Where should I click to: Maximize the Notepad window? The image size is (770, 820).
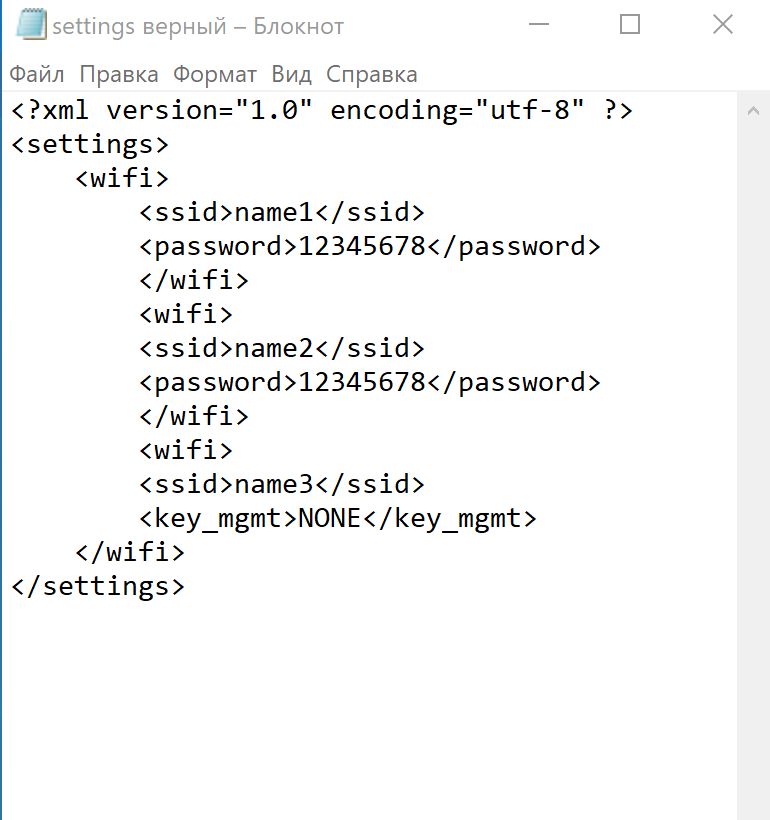630,24
